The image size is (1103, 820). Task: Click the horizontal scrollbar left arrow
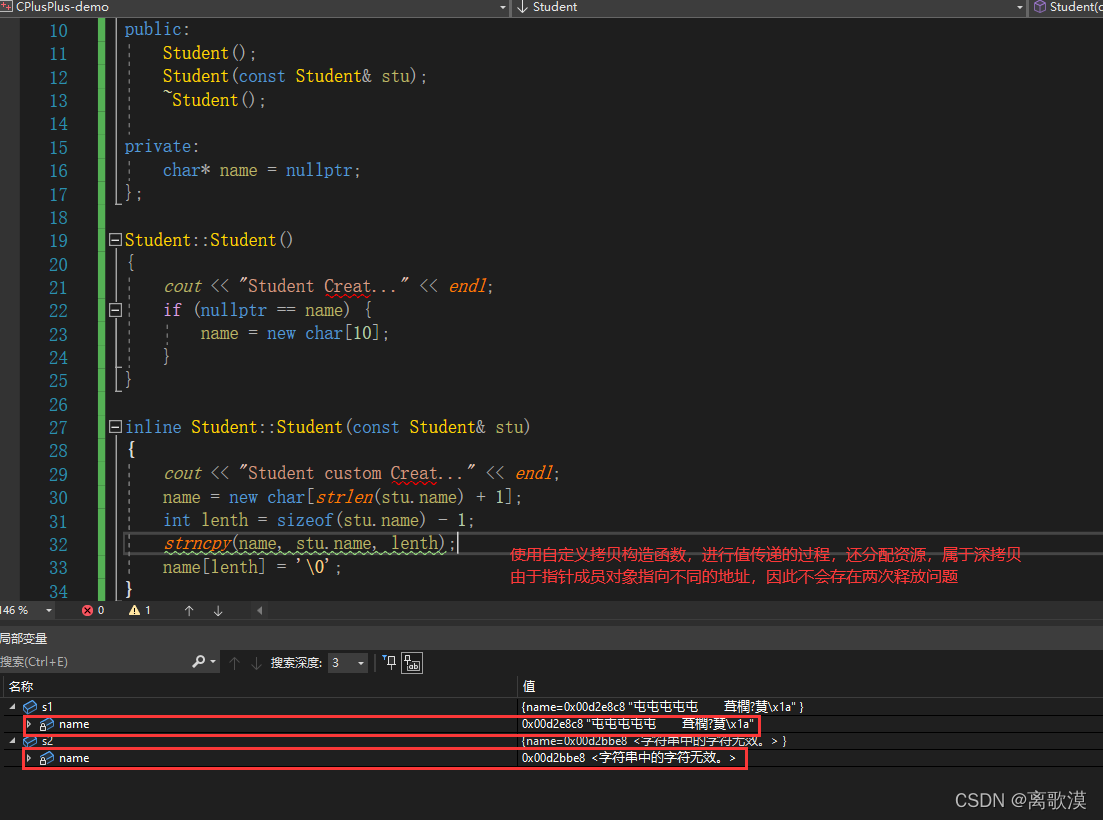[x=260, y=610]
